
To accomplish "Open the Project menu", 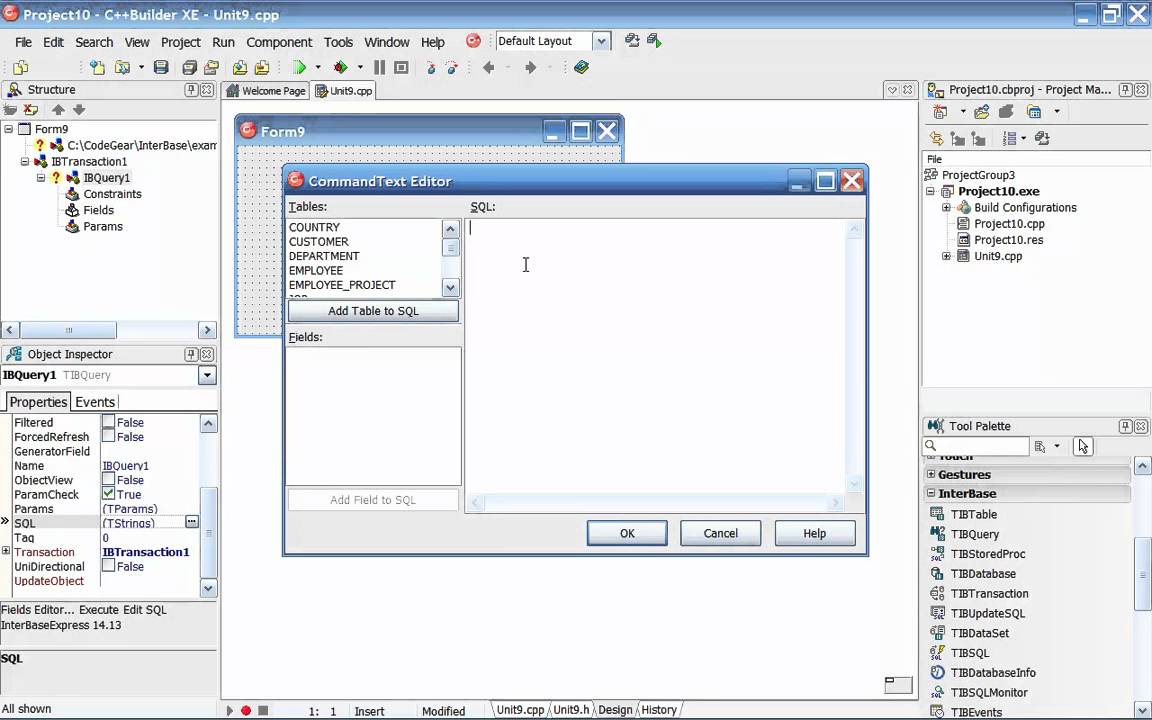I will (181, 43).
